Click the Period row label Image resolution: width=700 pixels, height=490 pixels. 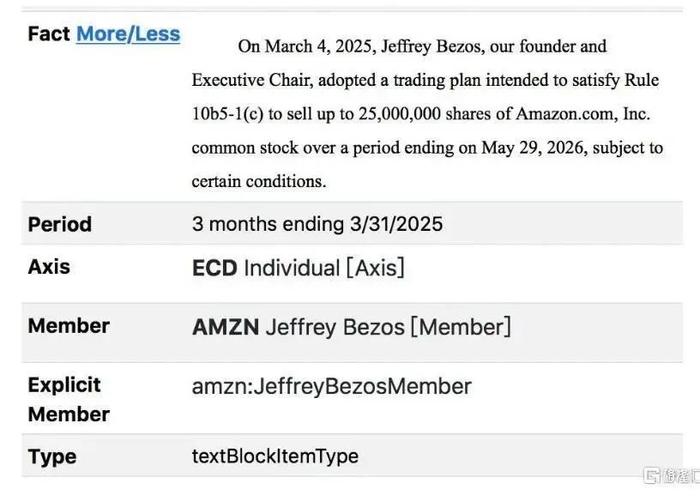tap(60, 224)
